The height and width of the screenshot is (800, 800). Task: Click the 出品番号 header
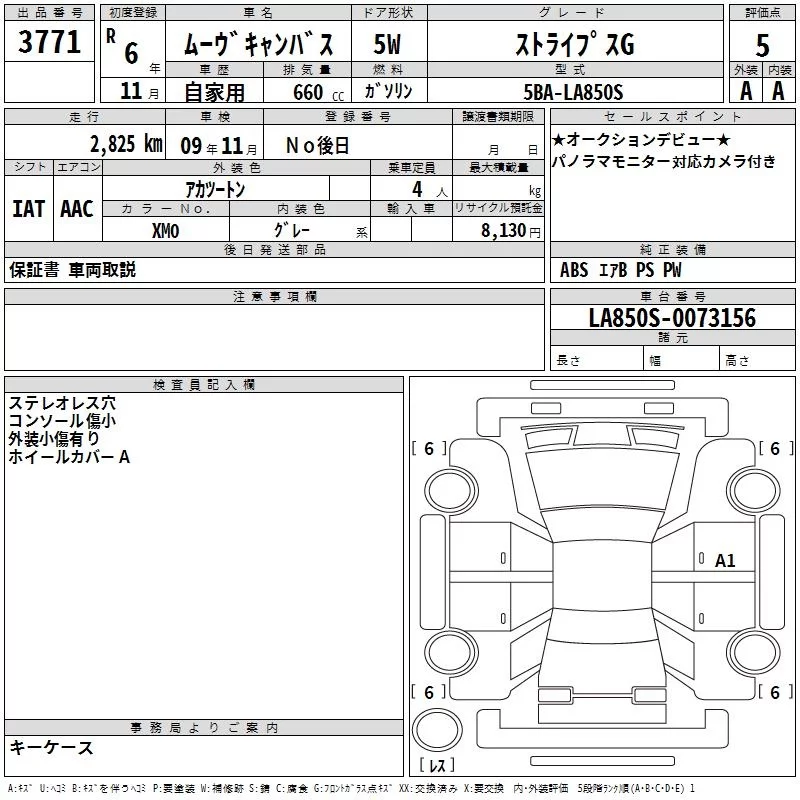(49, 13)
